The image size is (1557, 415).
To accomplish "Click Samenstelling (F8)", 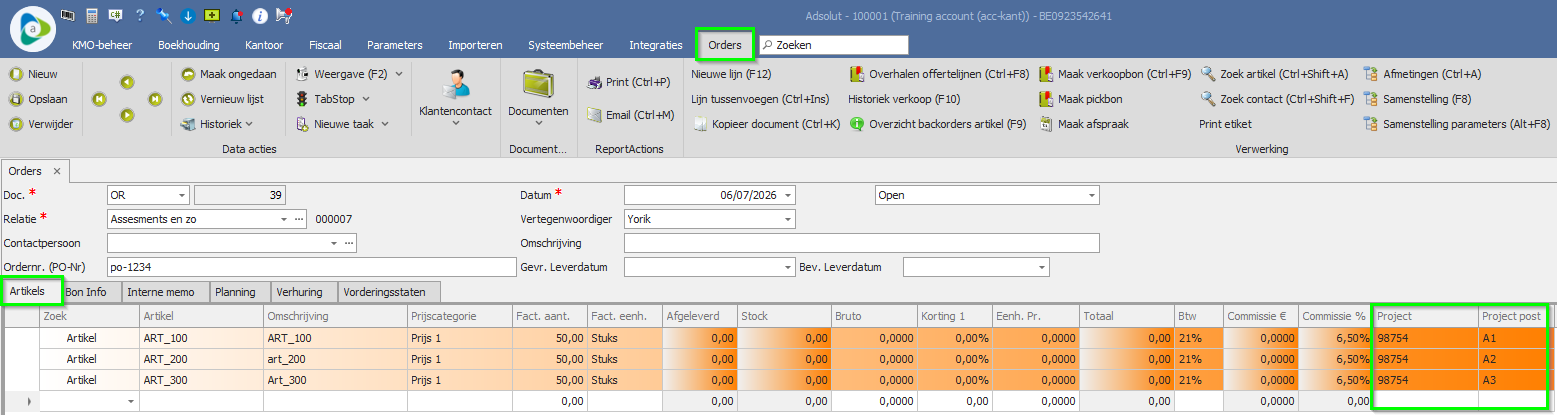I will [x=1417, y=99].
